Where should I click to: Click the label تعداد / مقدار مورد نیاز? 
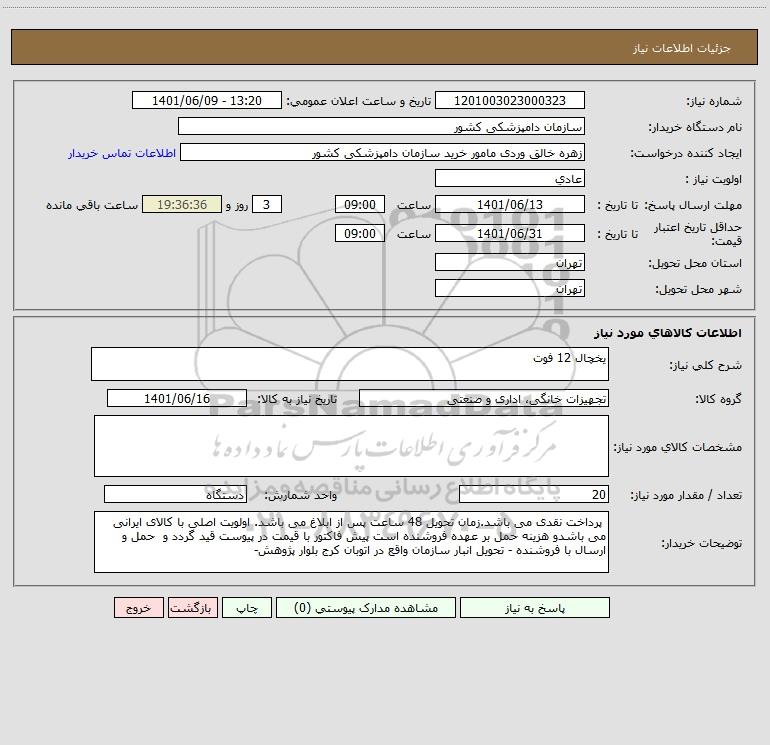tap(686, 495)
